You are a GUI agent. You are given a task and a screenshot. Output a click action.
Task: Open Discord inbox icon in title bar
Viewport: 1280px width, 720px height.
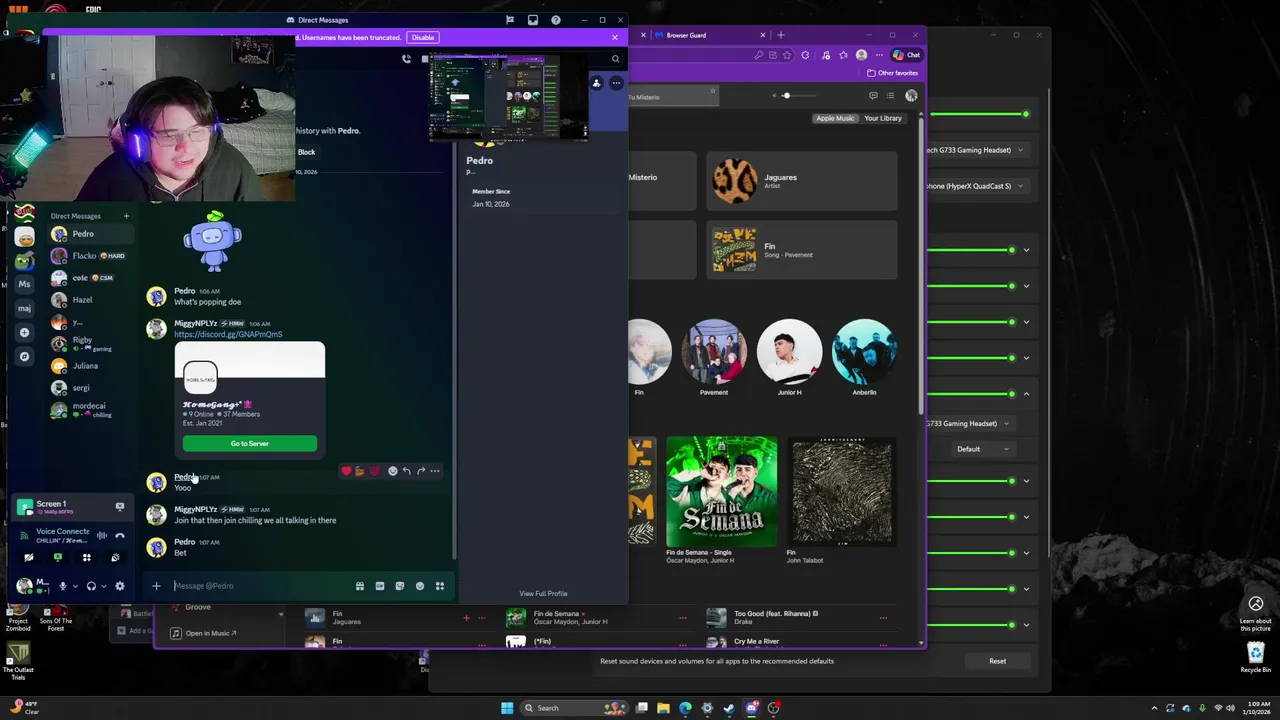click(533, 20)
